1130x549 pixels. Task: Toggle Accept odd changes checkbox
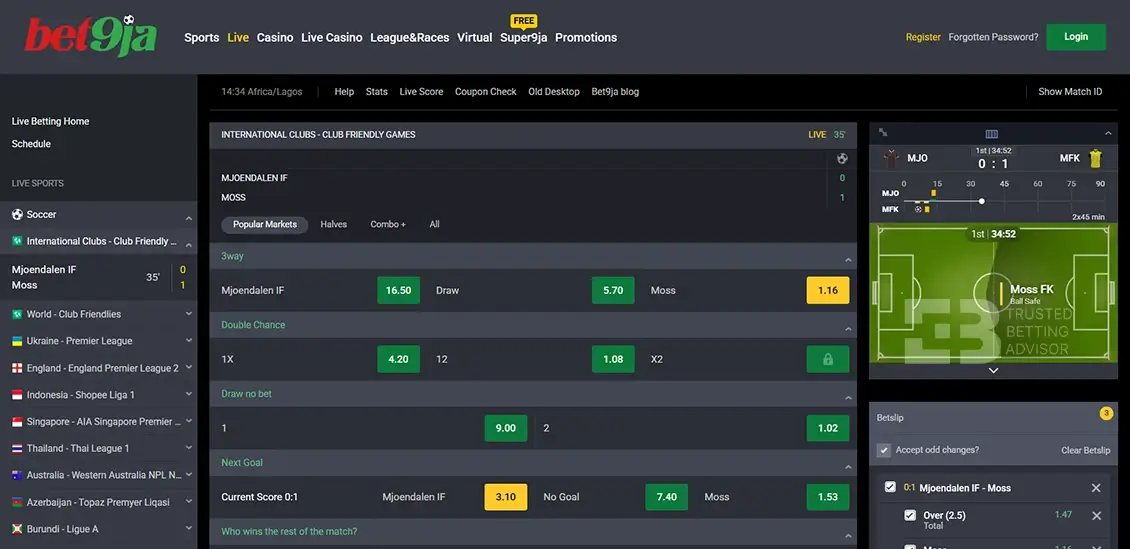(x=884, y=450)
